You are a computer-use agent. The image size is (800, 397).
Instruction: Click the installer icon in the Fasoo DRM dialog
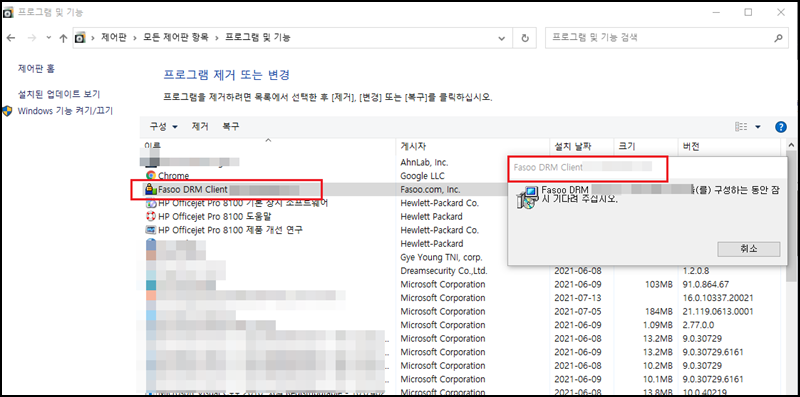coord(527,197)
